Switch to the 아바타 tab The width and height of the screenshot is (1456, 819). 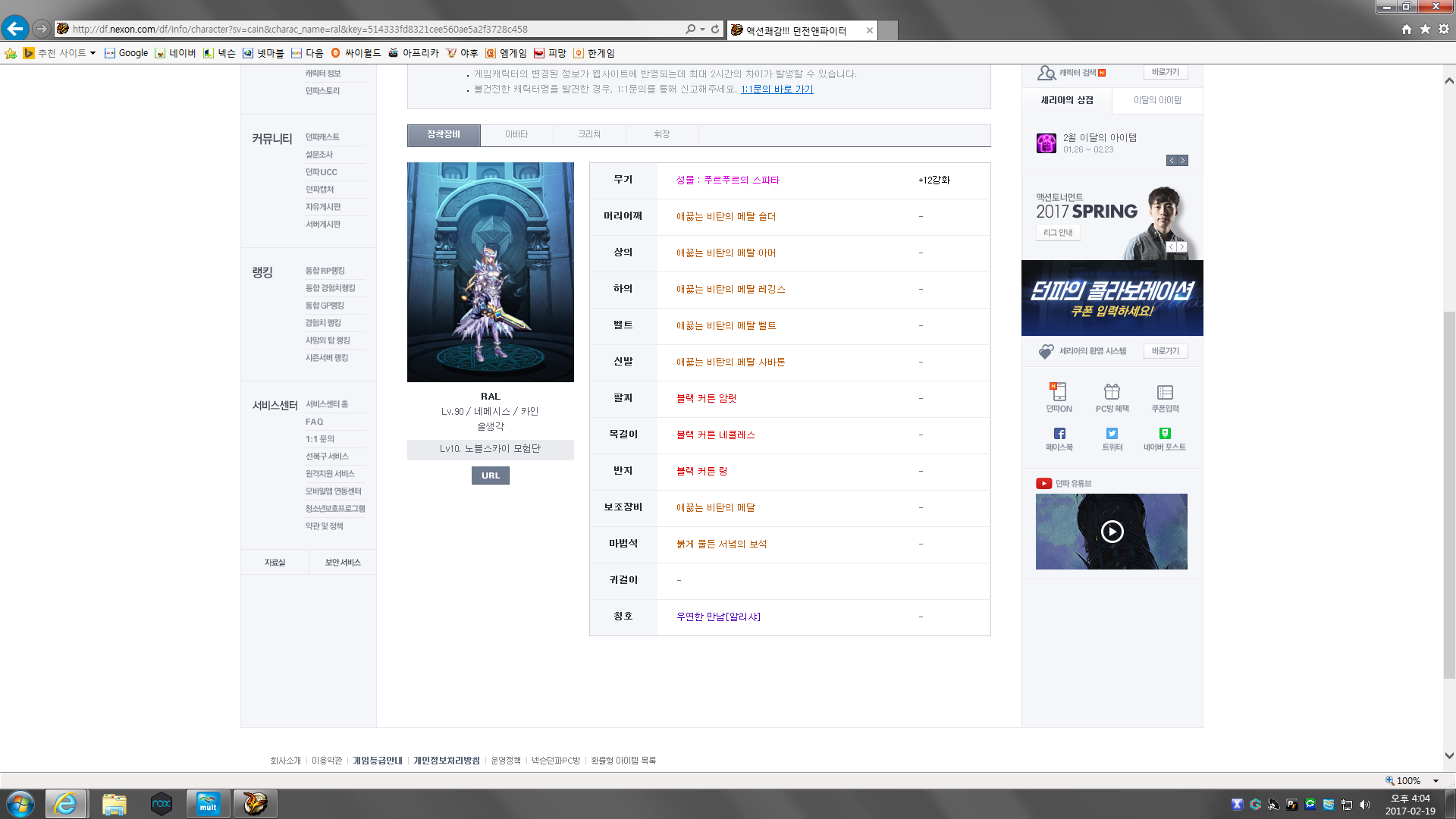click(516, 134)
